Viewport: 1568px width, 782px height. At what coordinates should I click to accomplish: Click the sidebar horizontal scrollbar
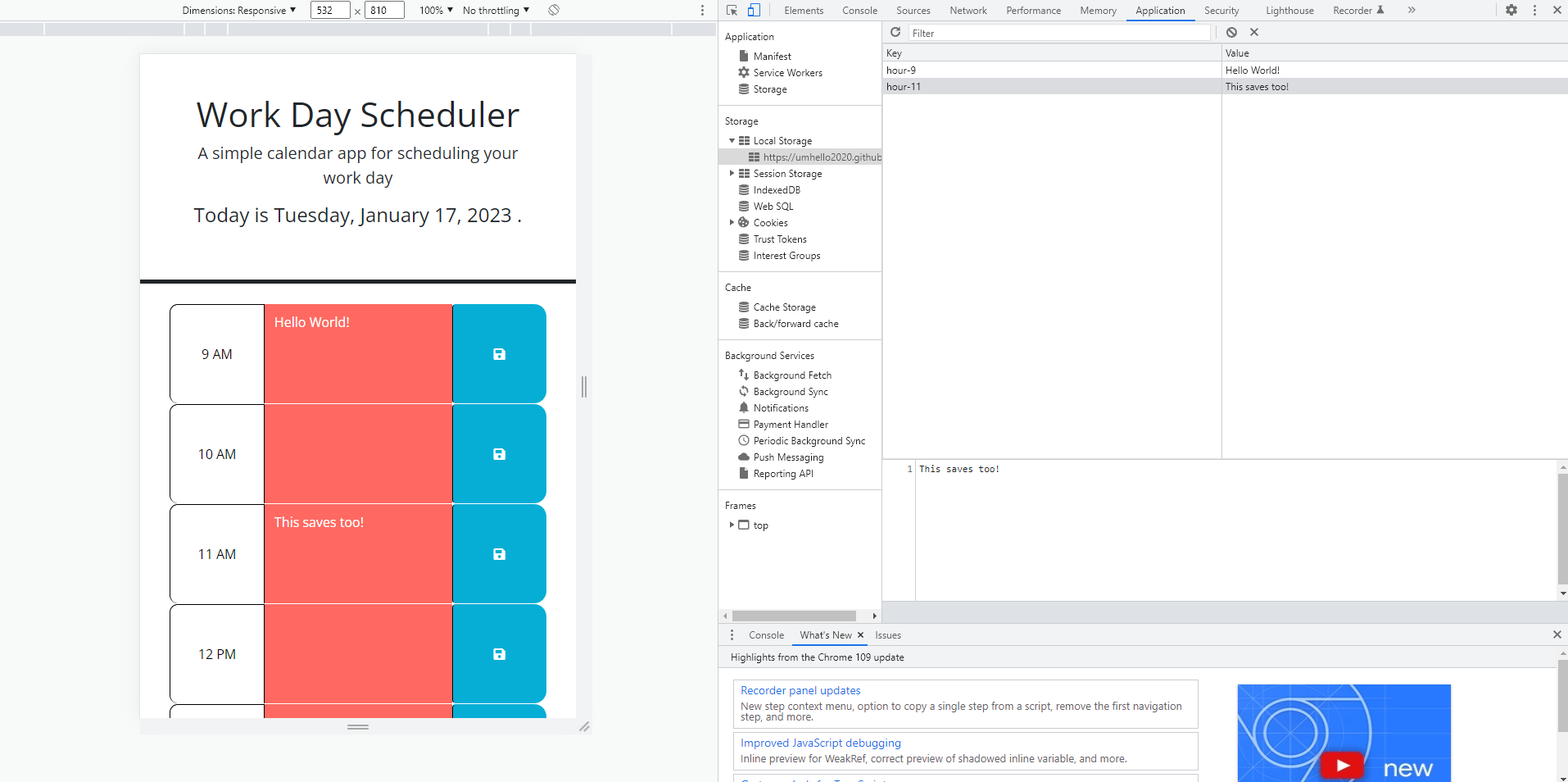click(x=794, y=616)
